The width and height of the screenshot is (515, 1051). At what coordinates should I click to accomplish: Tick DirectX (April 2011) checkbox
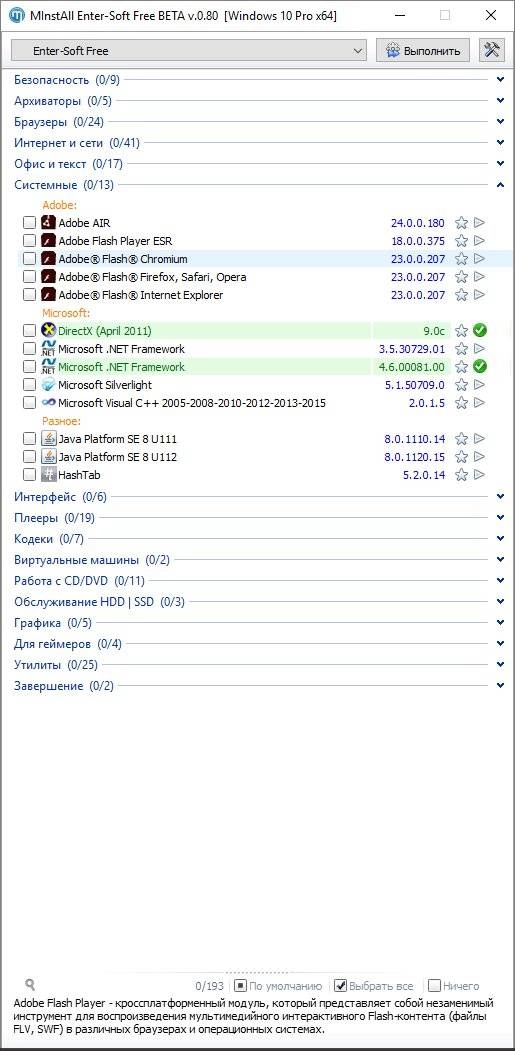30,330
